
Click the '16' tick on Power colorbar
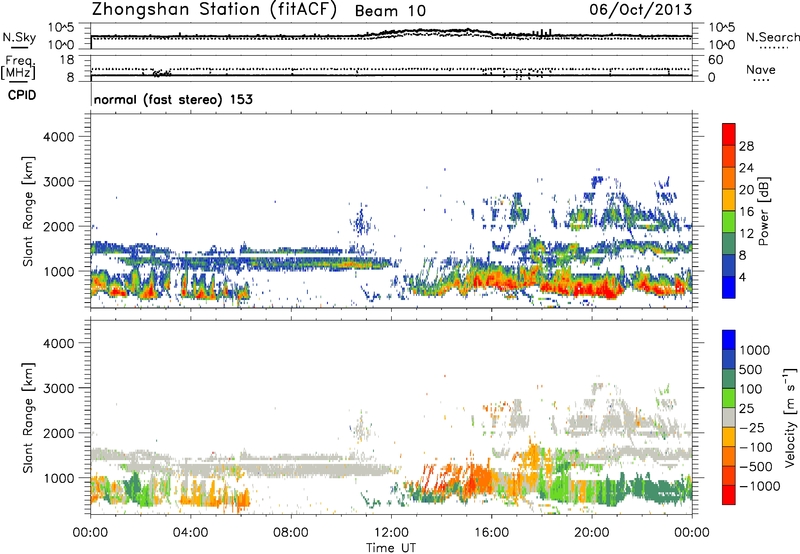coord(746,212)
